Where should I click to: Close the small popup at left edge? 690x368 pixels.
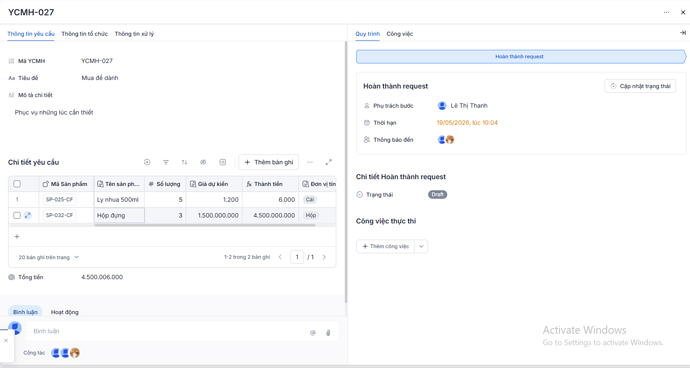pos(6,340)
